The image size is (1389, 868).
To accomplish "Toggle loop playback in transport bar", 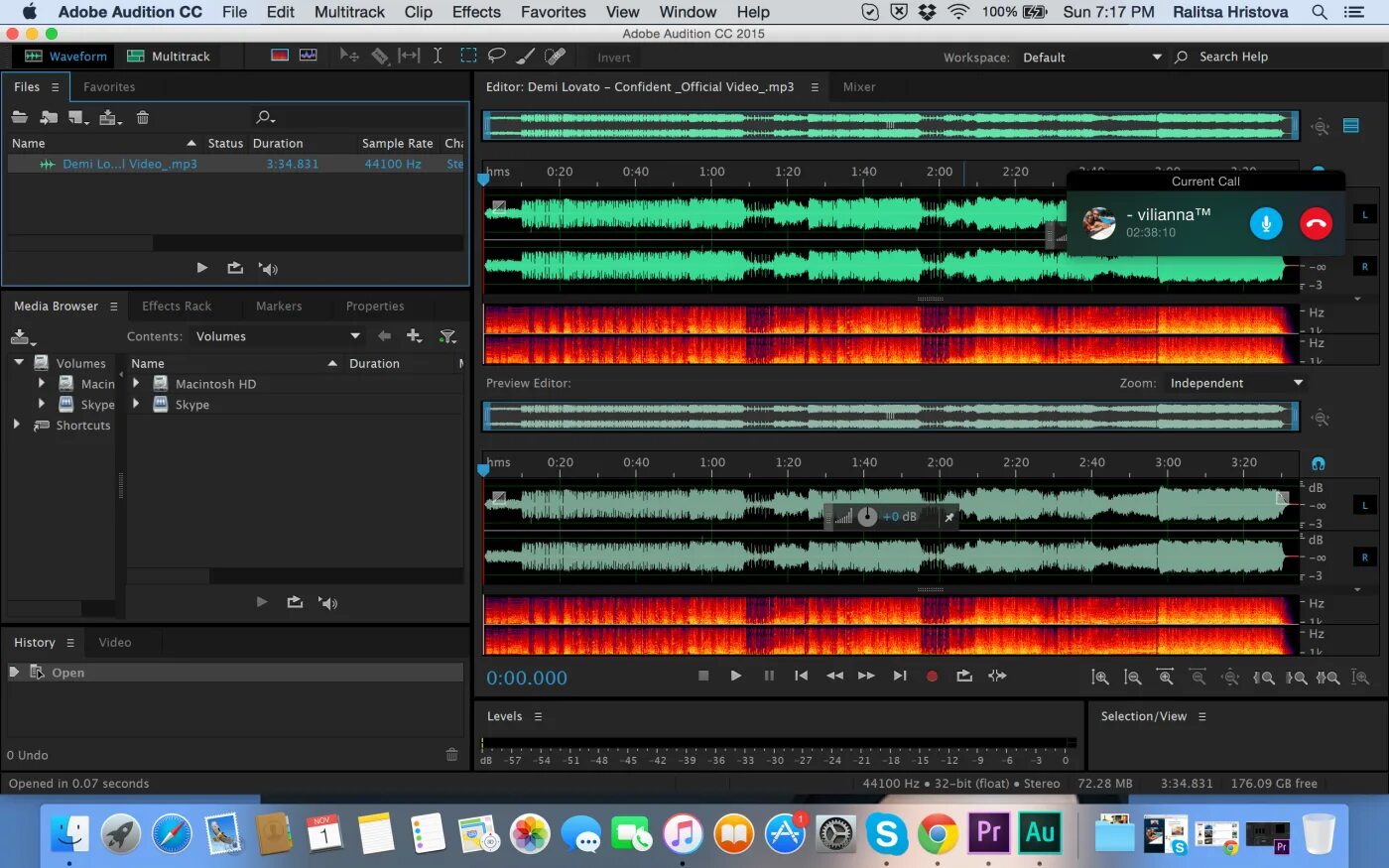I will 964,676.
